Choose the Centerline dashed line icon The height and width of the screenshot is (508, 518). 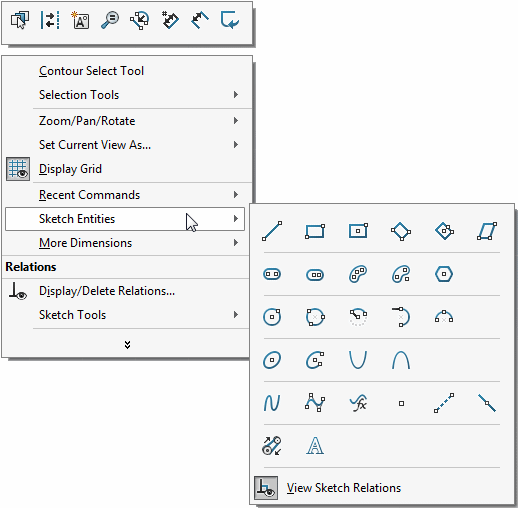point(444,403)
